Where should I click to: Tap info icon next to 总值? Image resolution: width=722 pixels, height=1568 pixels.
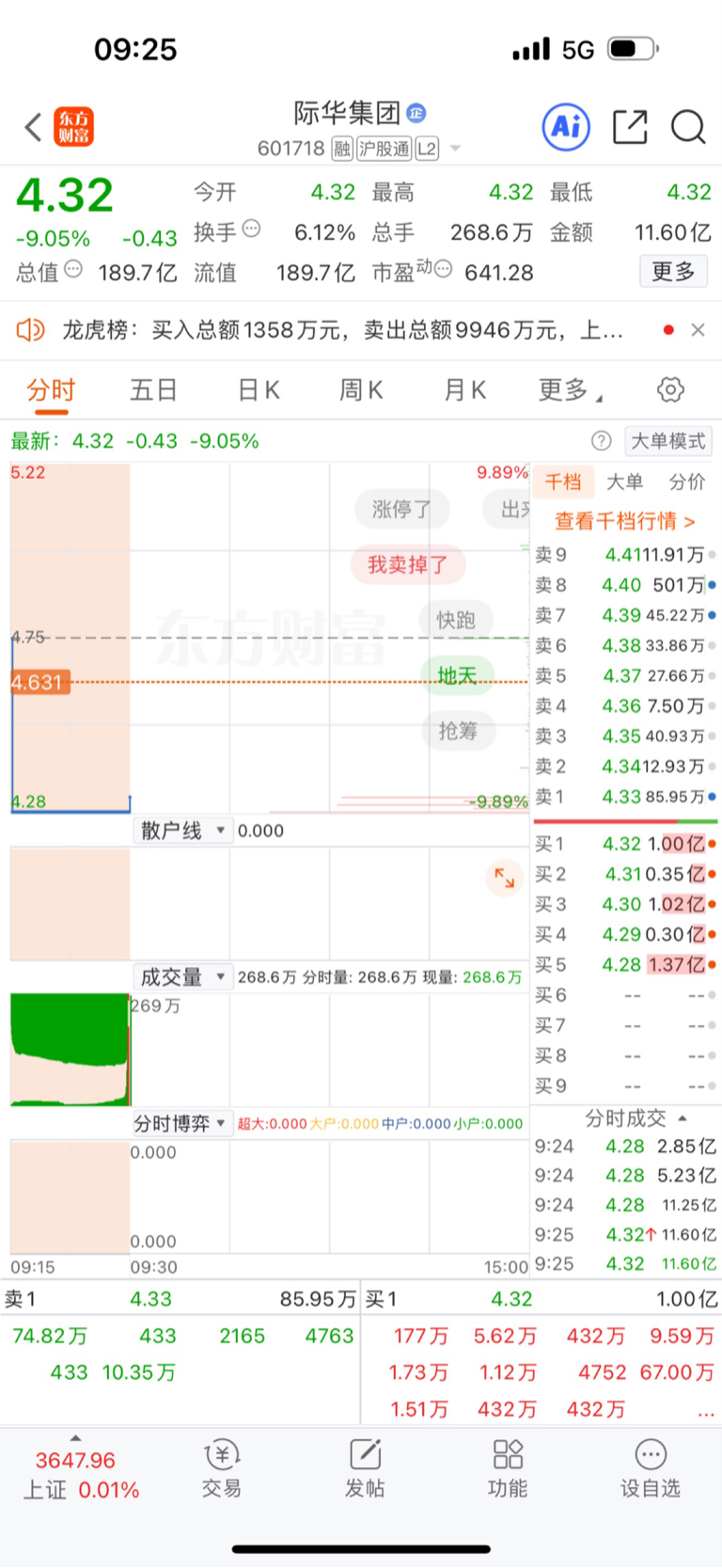(73, 269)
